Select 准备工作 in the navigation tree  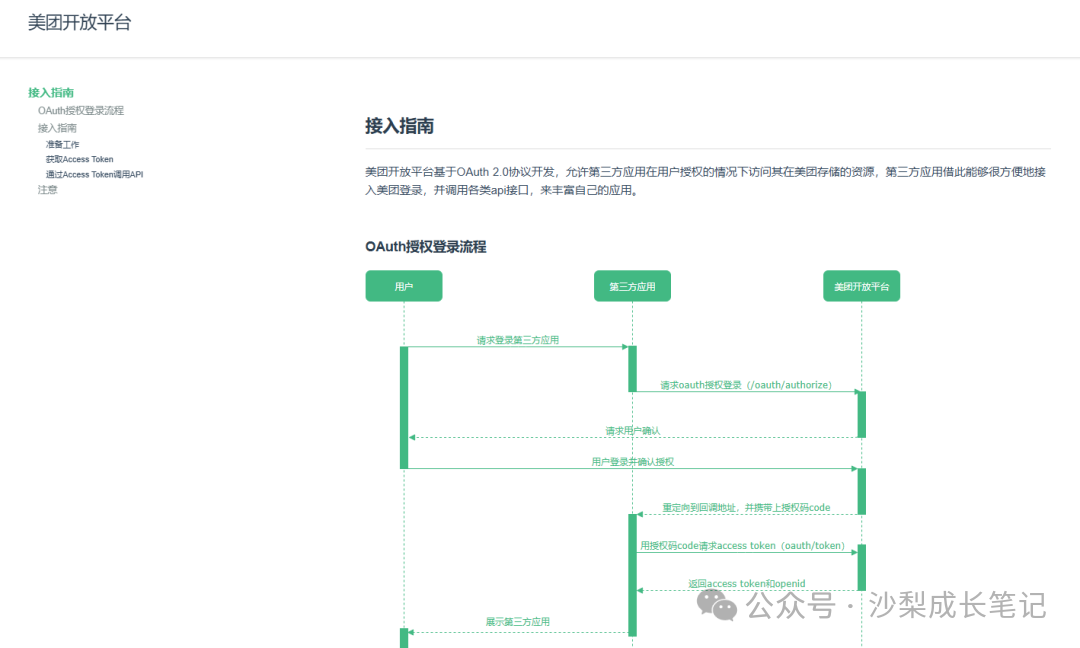pos(63,143)
